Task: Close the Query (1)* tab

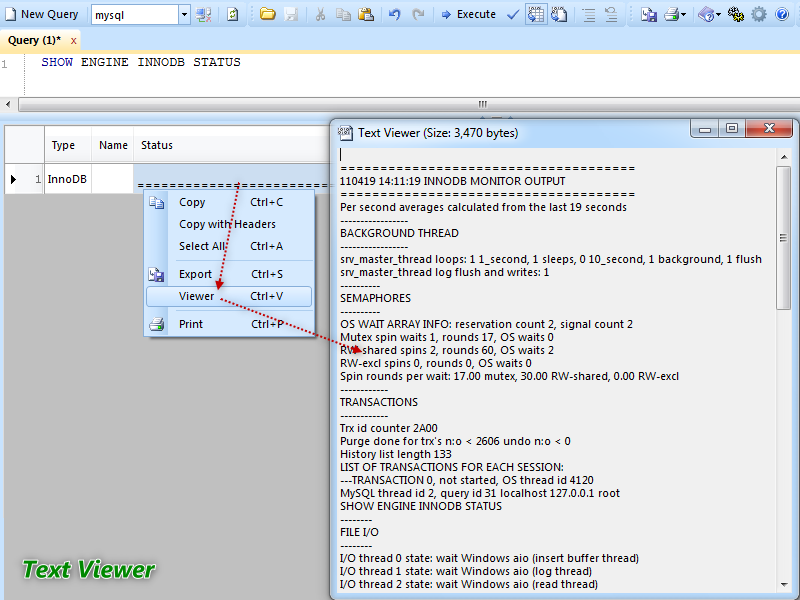Action: 73,41
